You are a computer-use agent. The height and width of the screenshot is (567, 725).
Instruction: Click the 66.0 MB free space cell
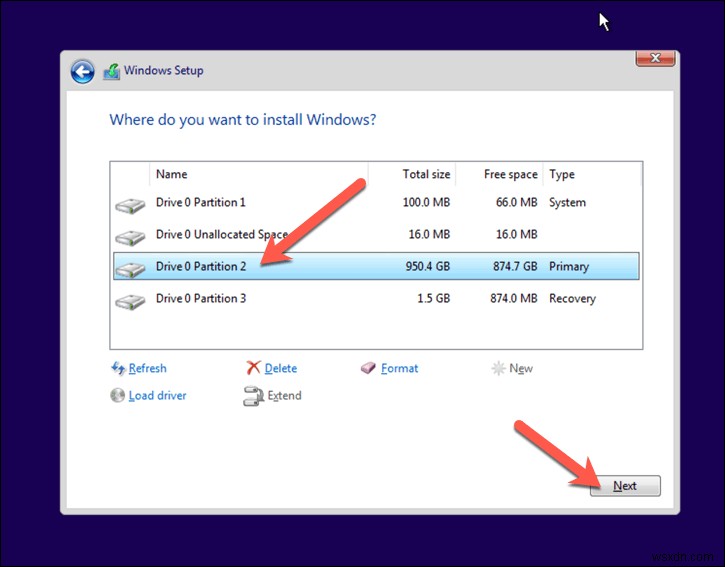click(516, 202)
